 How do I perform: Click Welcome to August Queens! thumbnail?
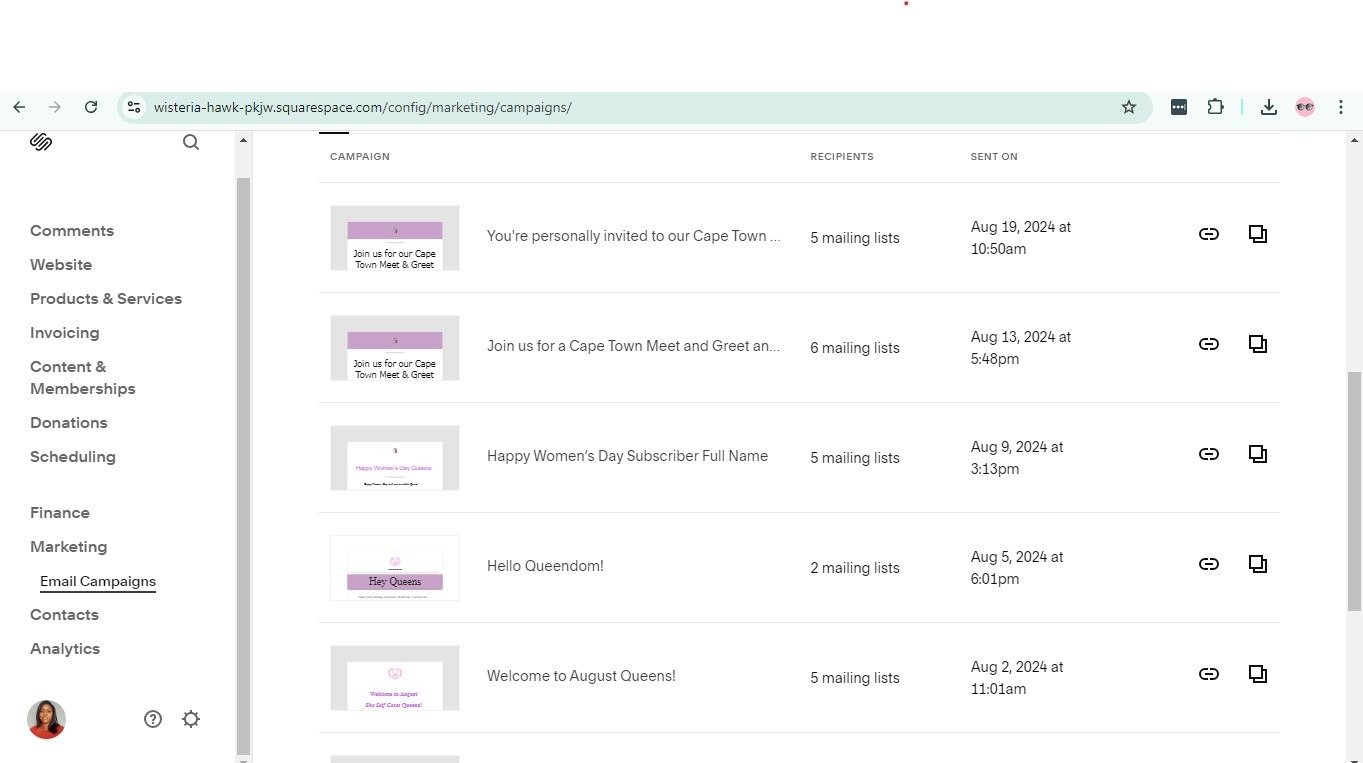click(395, 678)
